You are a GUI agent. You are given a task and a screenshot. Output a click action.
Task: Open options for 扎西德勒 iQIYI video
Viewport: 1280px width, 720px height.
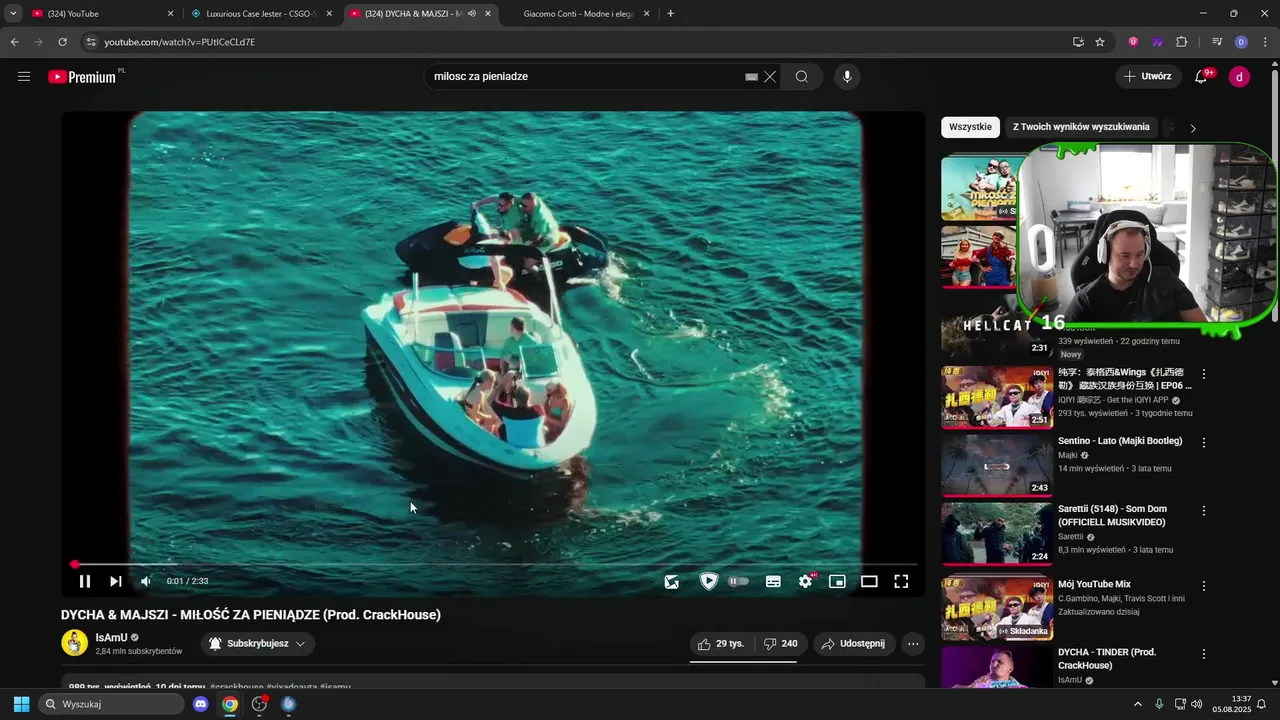[x=1204, y=374]
